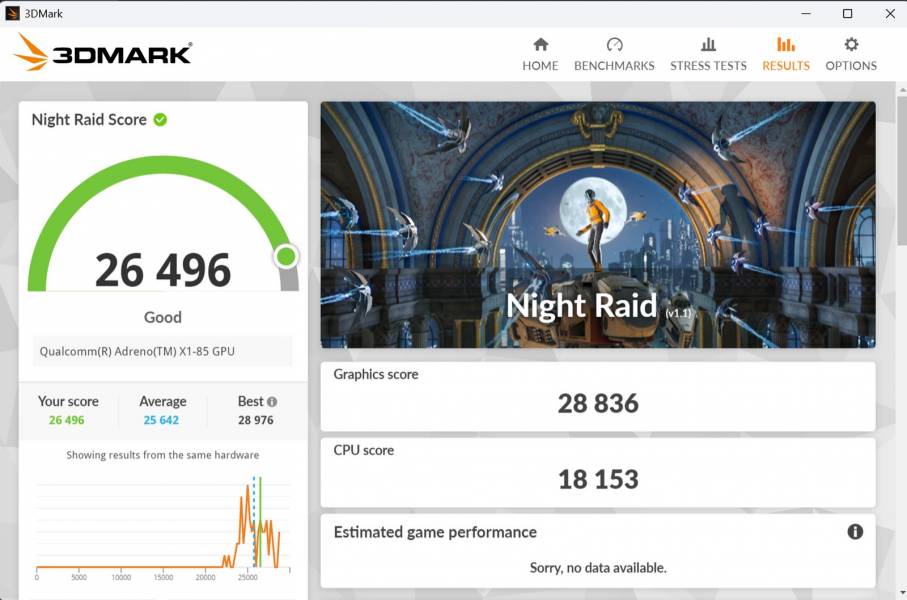
Task: Open the Results chart icon
Action: click(x=786, y=45)
